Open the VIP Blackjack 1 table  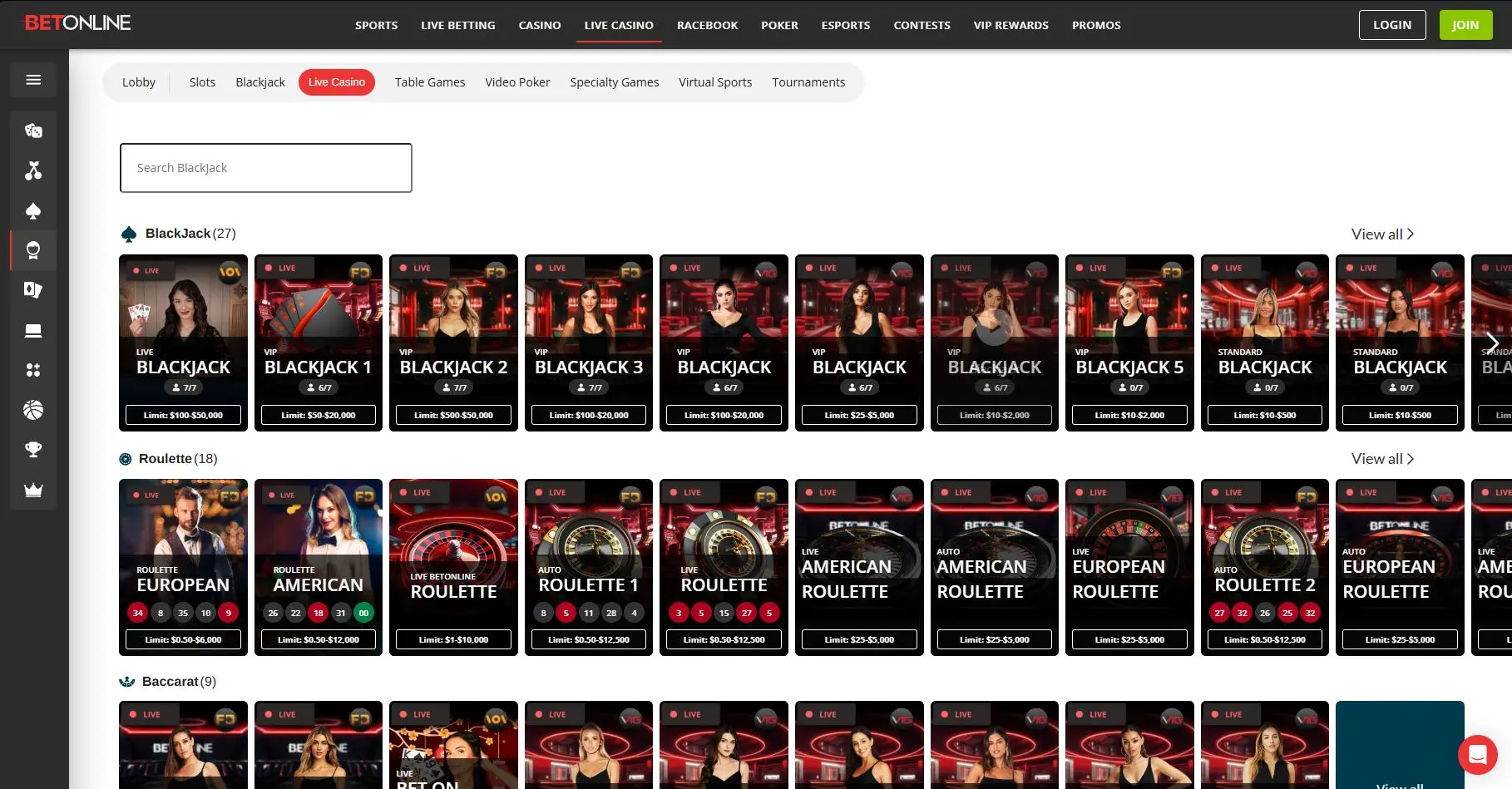(x=319, y=343)
